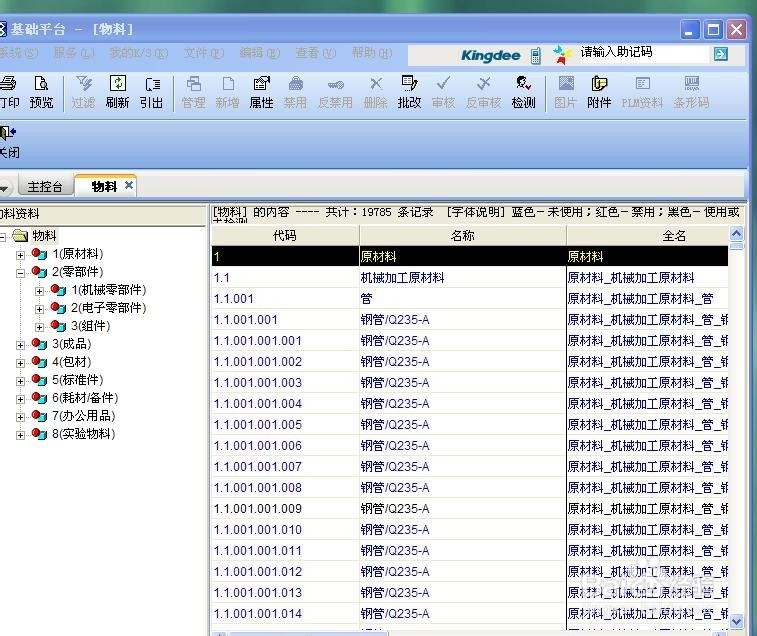Click the Detect (检测) toolbar icon
757x636 pixels.
click(524, 92)
